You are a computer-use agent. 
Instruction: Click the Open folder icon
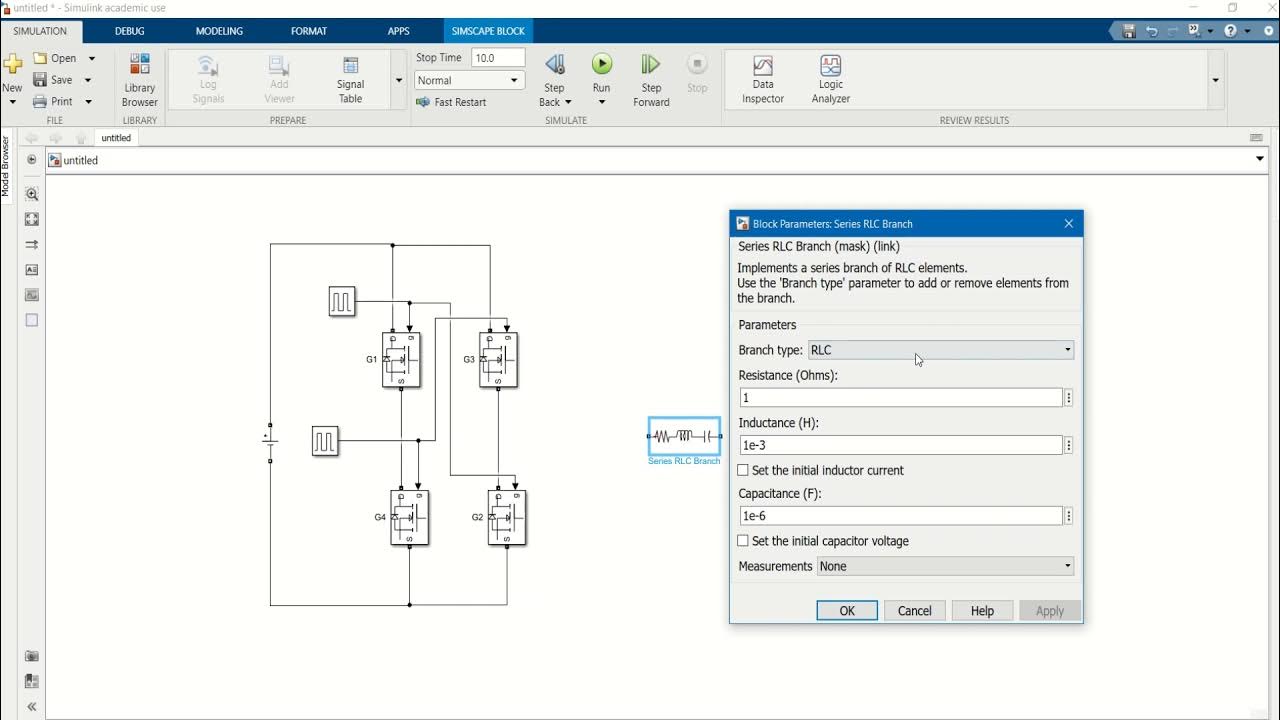point(40,58)
